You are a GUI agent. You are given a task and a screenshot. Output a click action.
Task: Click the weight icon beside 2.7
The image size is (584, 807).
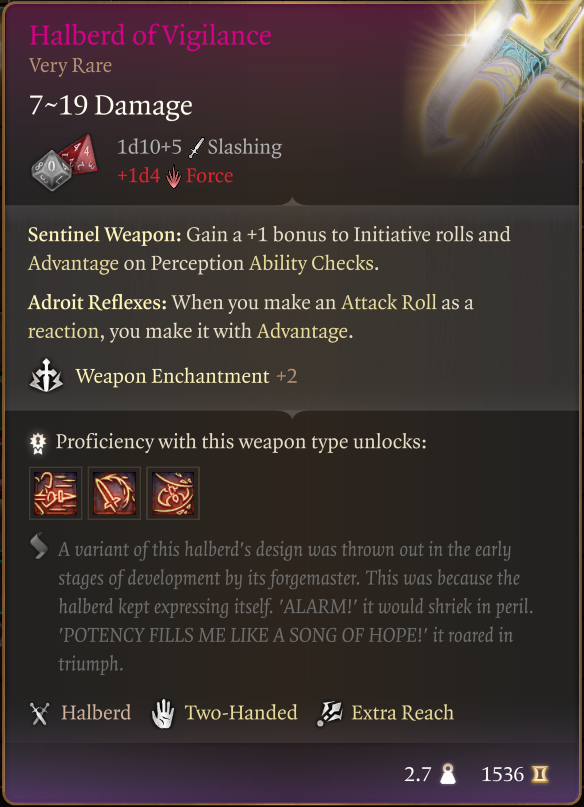(x=448, y=775)
